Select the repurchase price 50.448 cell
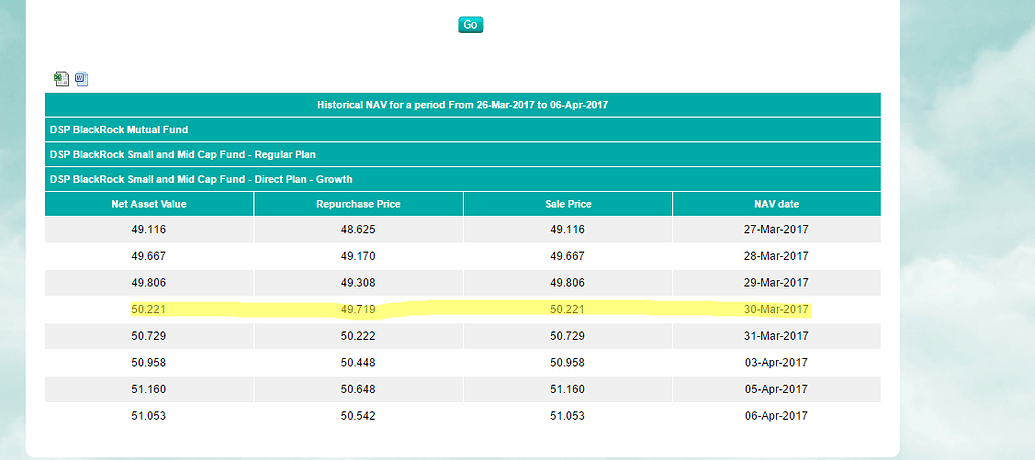This screenshot has height=460, width=1035. (358, 363)
